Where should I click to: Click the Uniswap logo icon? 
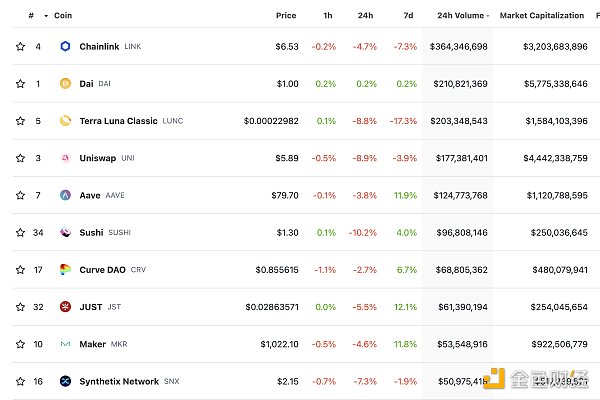(66, 158)
